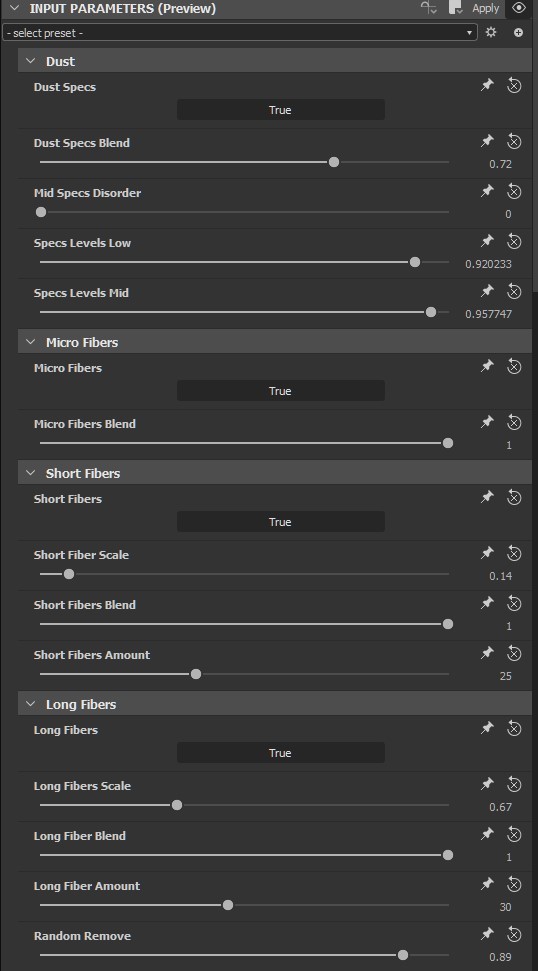Reset Random Remove value

pos(514,934)
